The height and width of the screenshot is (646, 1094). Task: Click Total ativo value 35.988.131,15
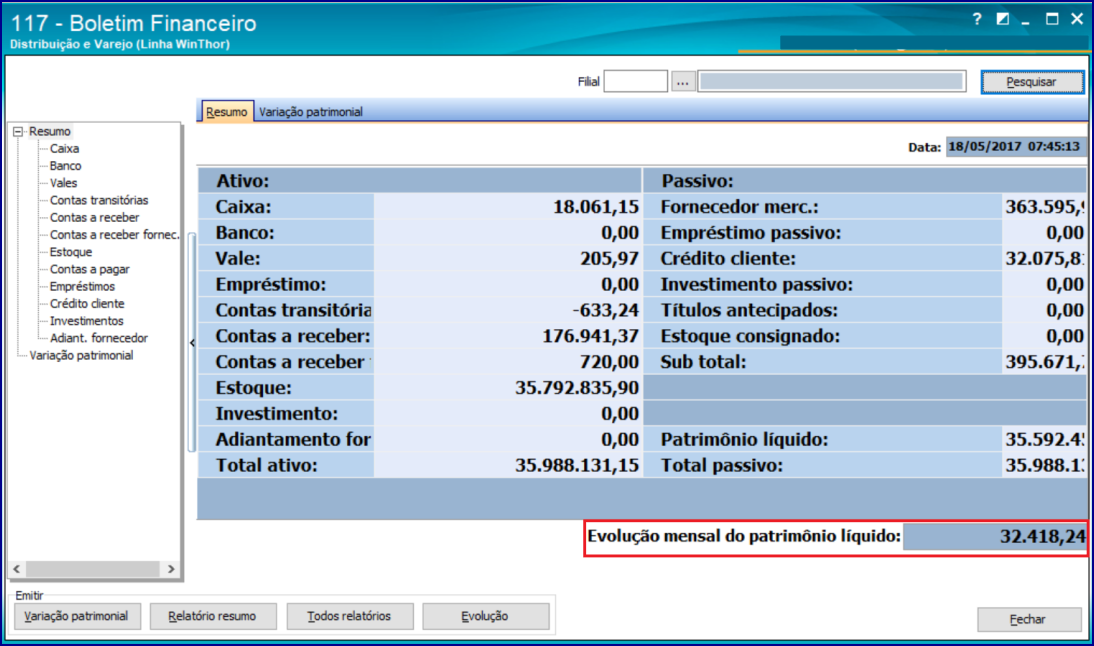pyautogui.click(x=576, y=465)
